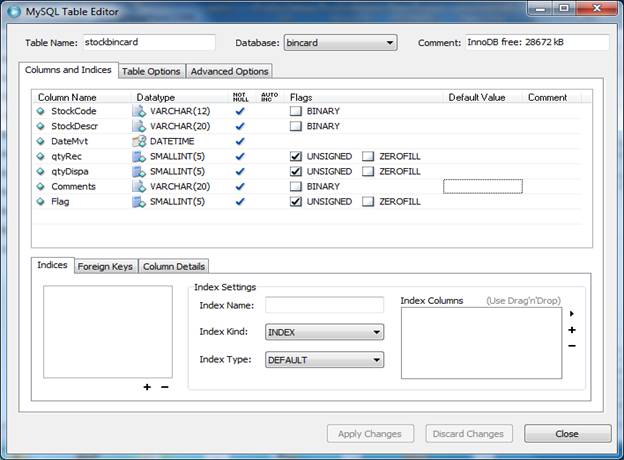Toggle NOT NULL checkmark for StockCode
Viewport: 624px width, 460px height.
pyautogui.click(x=240, y=111)
